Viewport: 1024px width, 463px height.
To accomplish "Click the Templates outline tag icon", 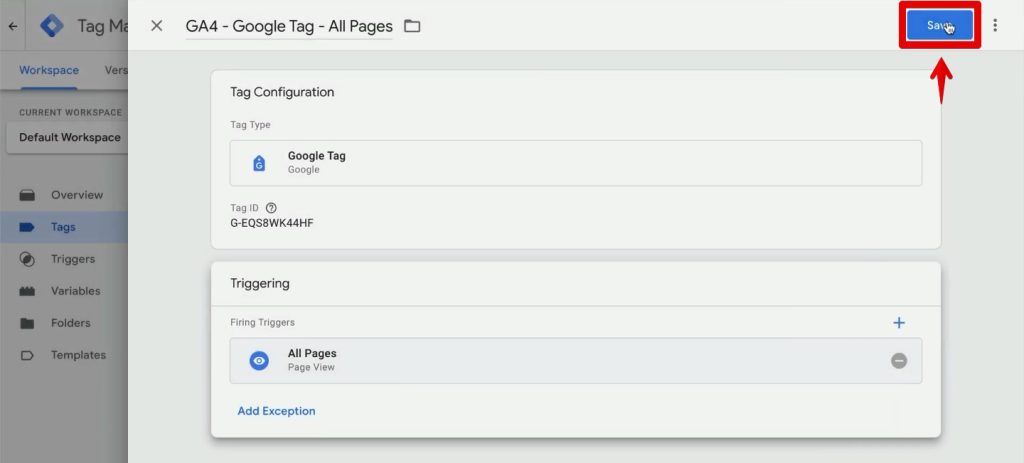I will 27,355.
